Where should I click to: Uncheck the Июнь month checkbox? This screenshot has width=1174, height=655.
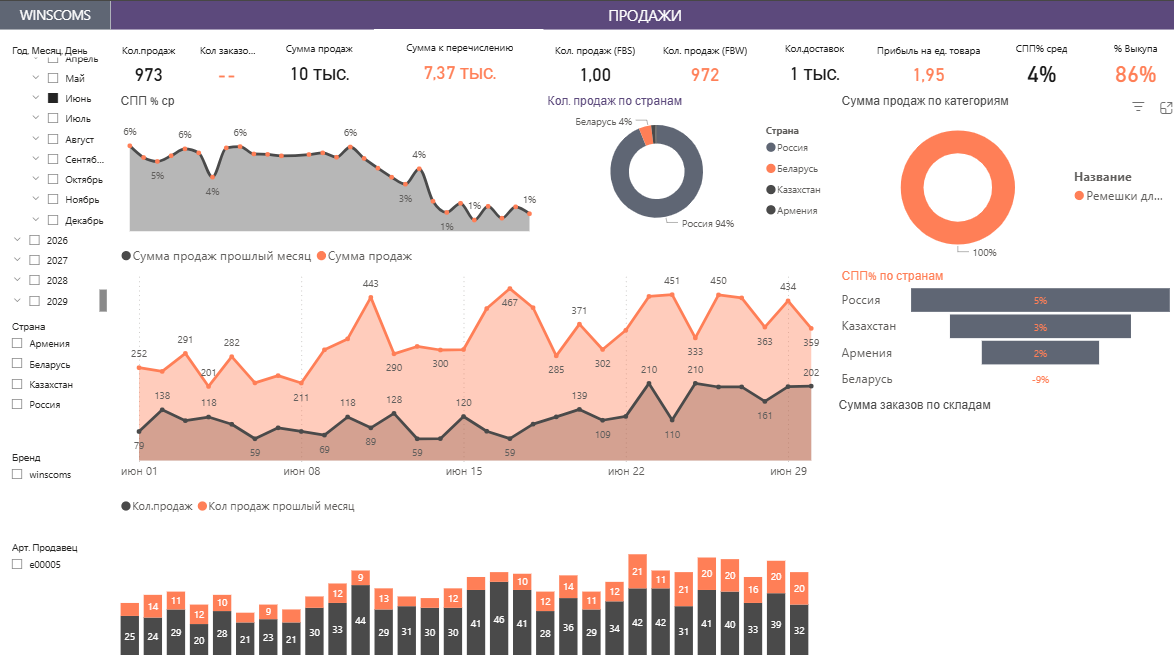coord(53,98)
